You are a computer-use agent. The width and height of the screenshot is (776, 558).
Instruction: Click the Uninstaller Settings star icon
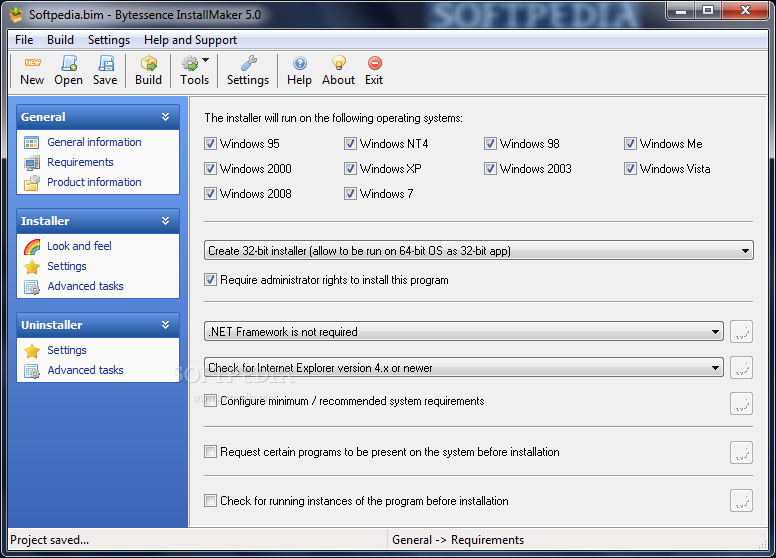click(32, 351)
